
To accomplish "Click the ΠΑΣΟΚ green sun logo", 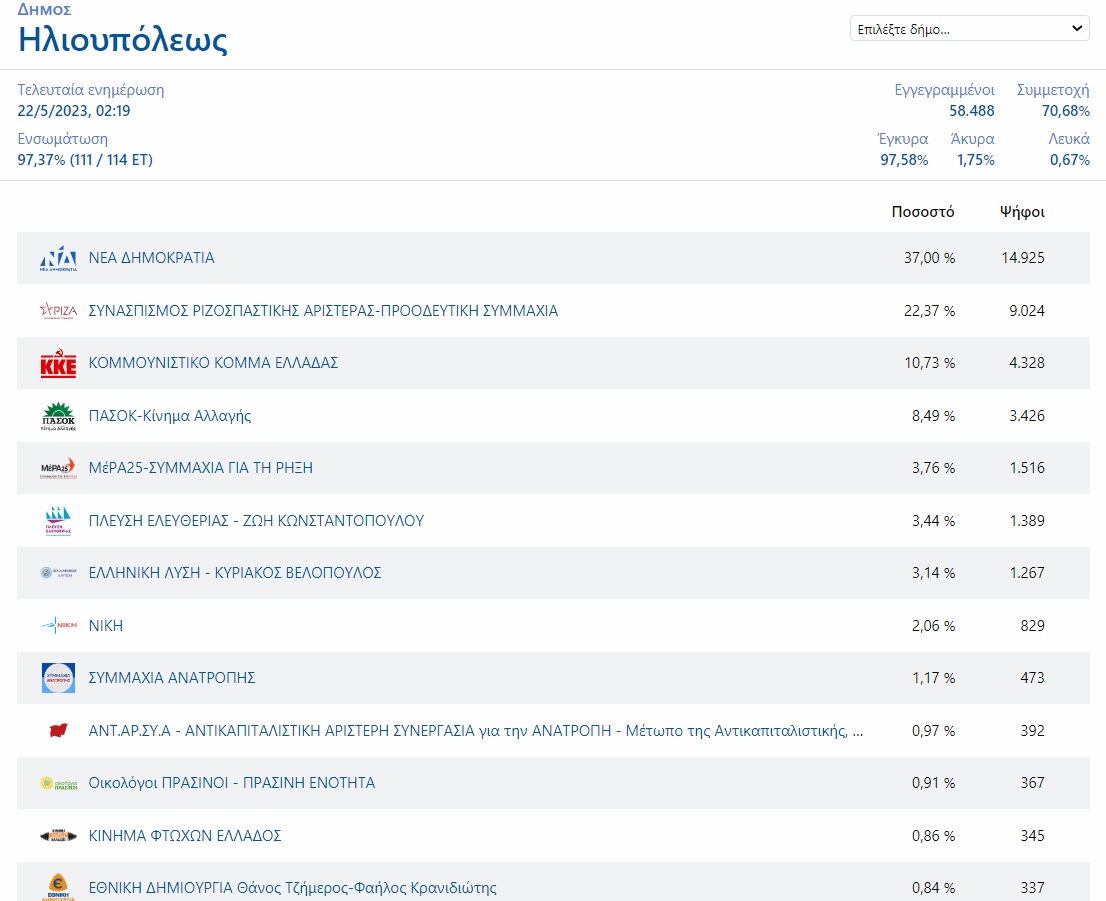I will [59, 416].
